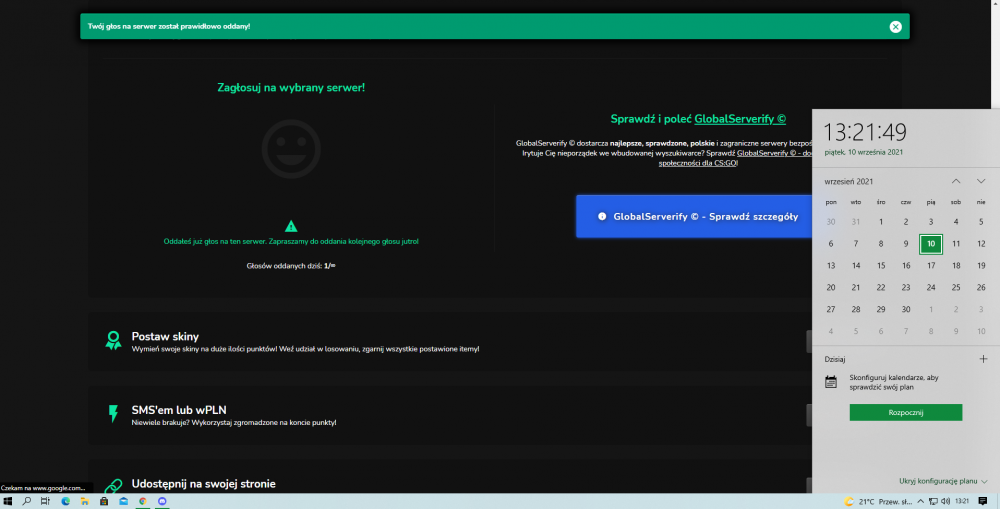
Task: Select 5 September in calendar
Action: 981,222
